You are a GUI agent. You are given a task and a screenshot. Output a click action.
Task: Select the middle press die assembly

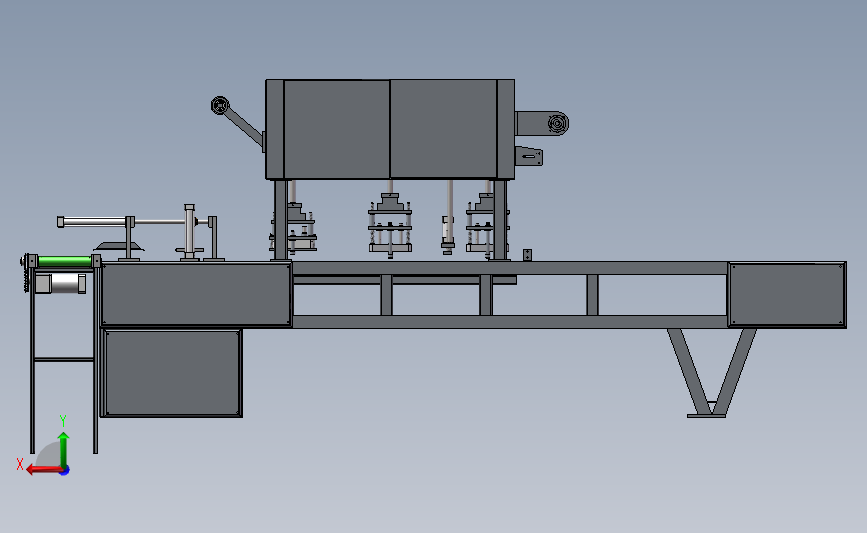(x=390, y=226)
